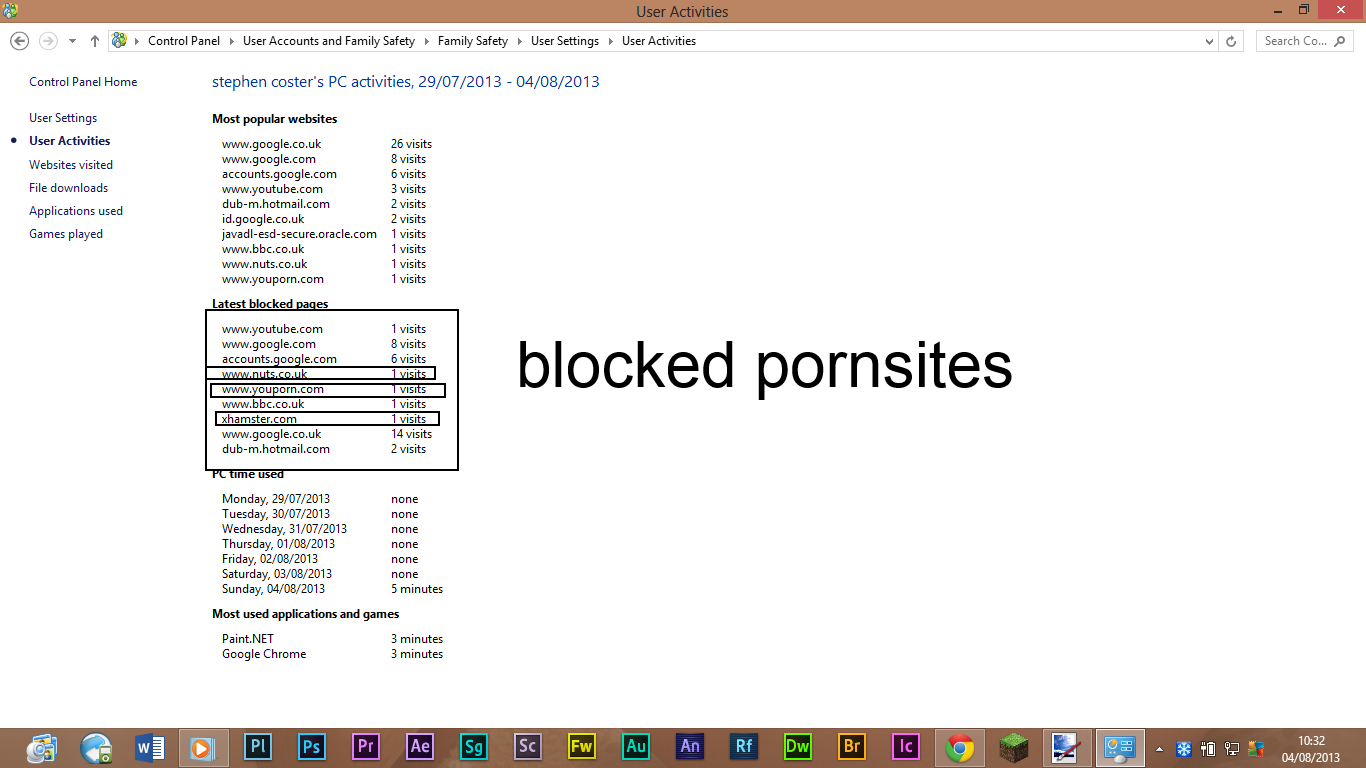Screen dimensions: 1366x768
Task: Click the PC activities date range heading
Action: point(406,82)
